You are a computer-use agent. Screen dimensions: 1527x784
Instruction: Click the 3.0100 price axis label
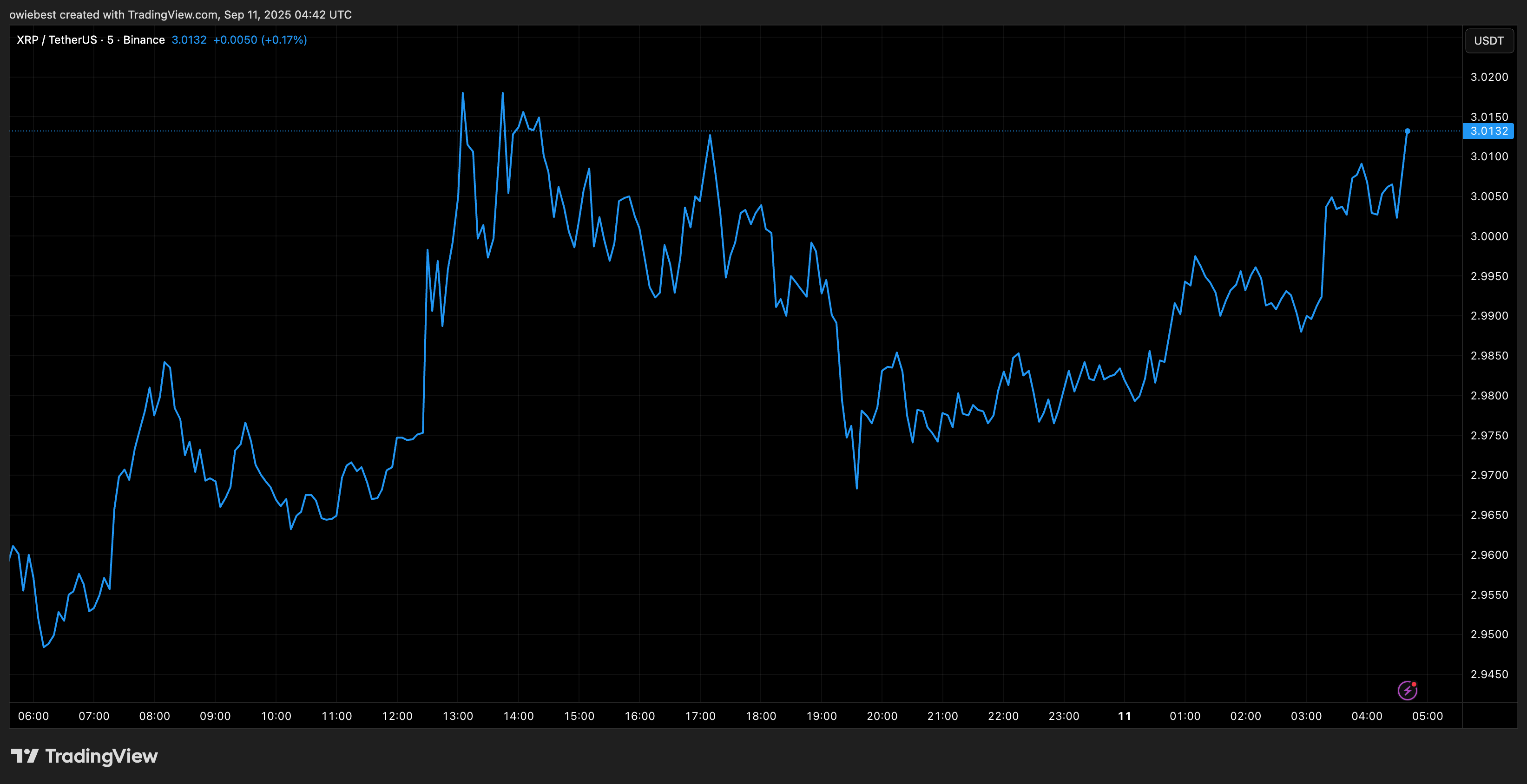1489,157
